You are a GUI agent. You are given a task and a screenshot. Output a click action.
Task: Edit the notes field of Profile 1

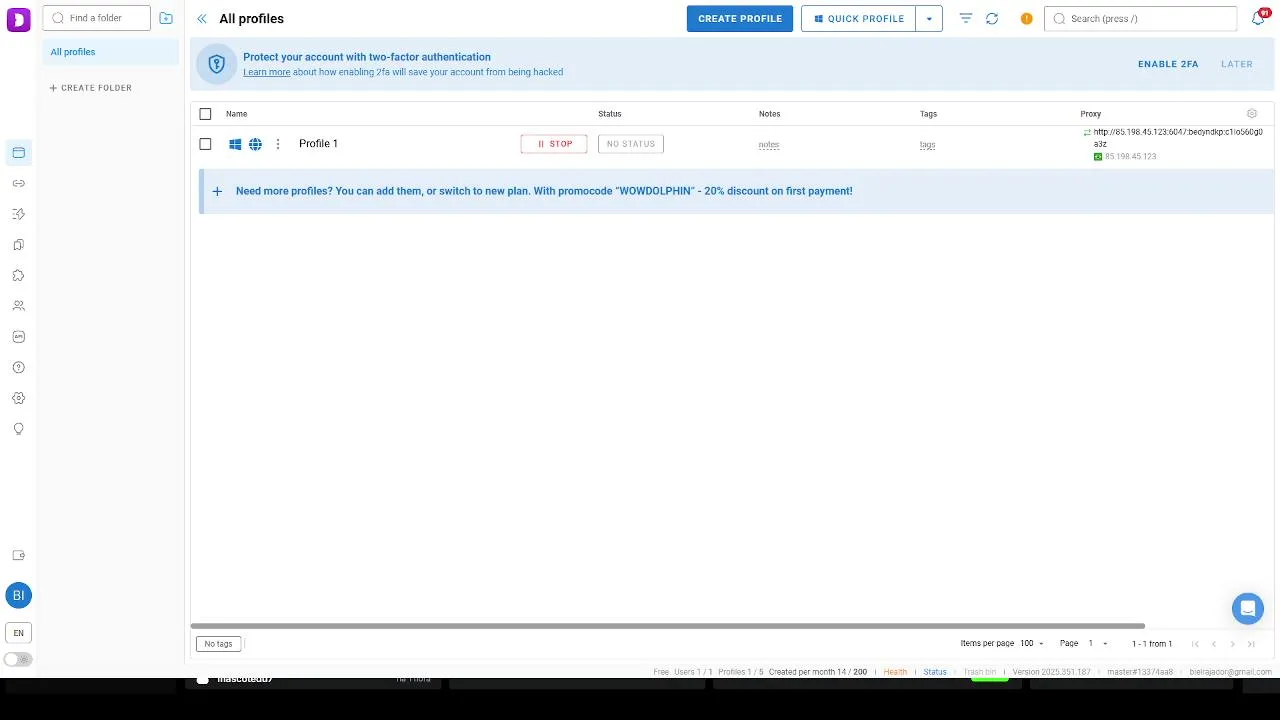(x=769, y=145)
